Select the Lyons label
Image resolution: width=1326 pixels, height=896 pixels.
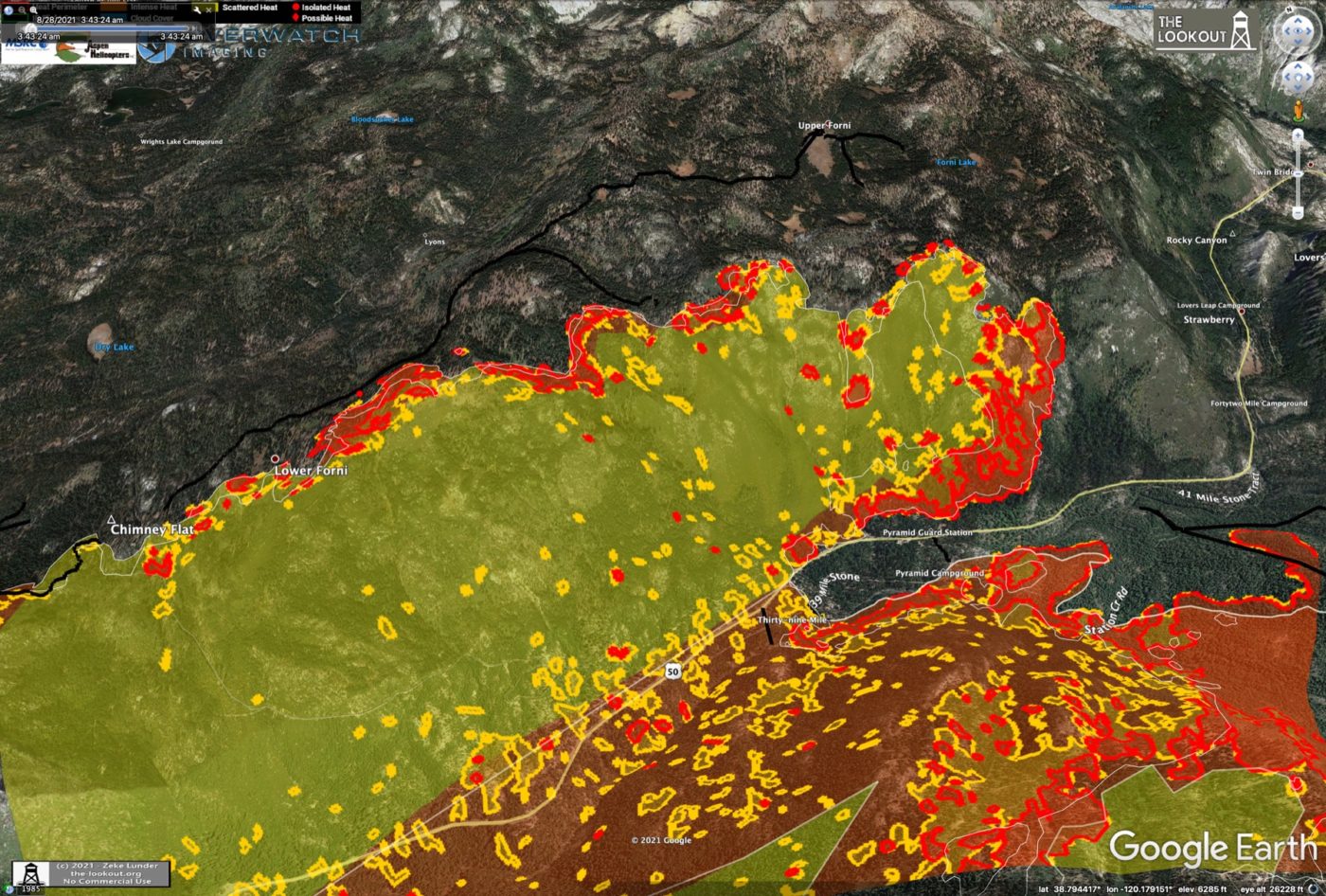pos(435,242)
